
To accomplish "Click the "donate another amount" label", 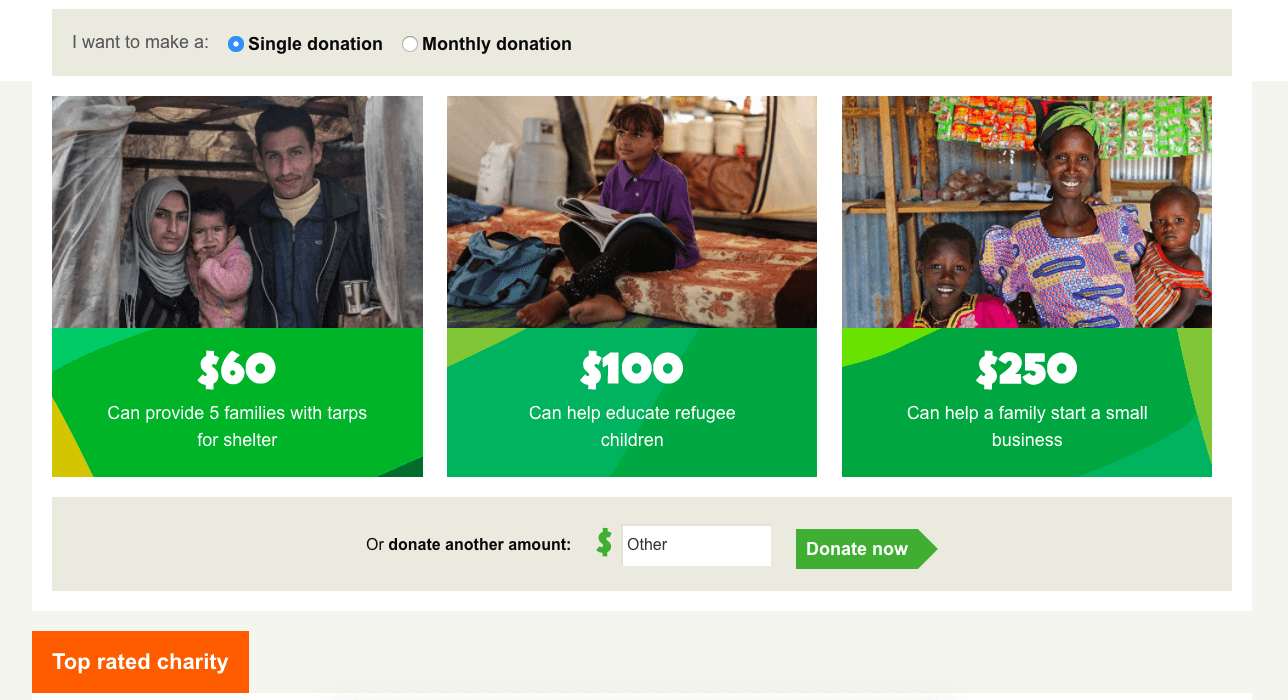I will (479, 545).
